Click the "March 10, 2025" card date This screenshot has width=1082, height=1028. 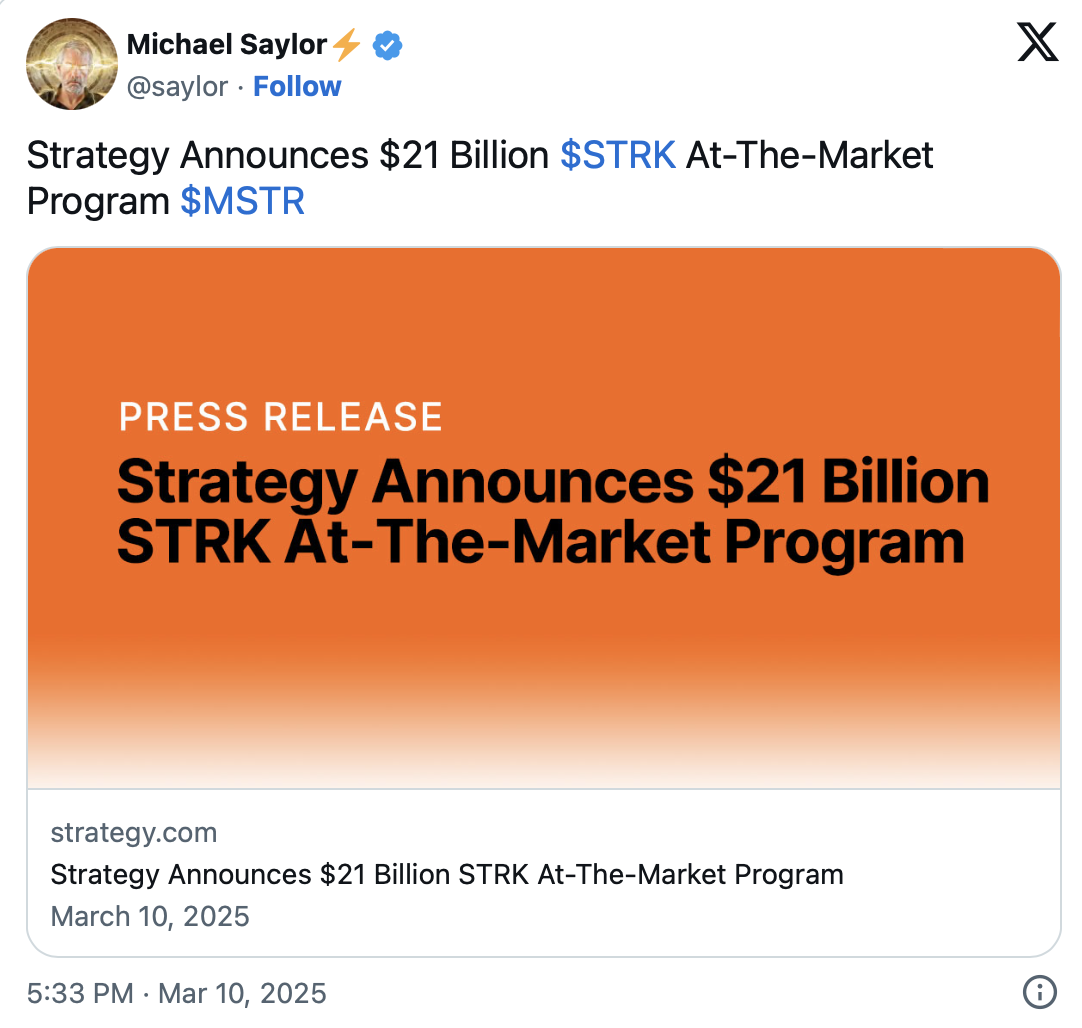pyautogui.click(x=150, y=916)
